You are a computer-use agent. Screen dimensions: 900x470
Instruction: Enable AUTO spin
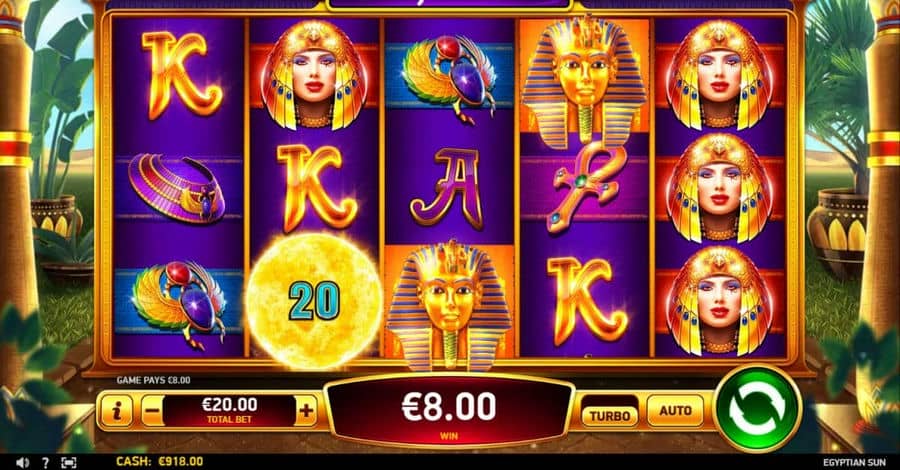675,410
